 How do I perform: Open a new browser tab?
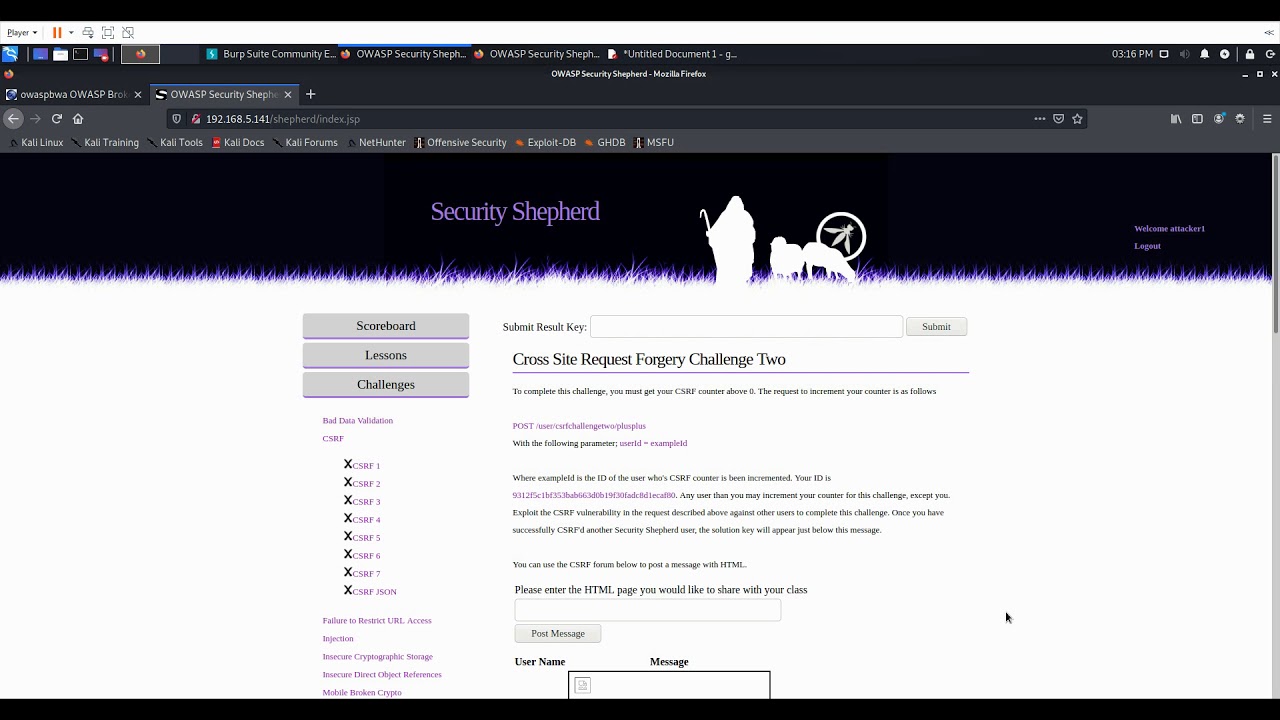(x=310, y=94)
